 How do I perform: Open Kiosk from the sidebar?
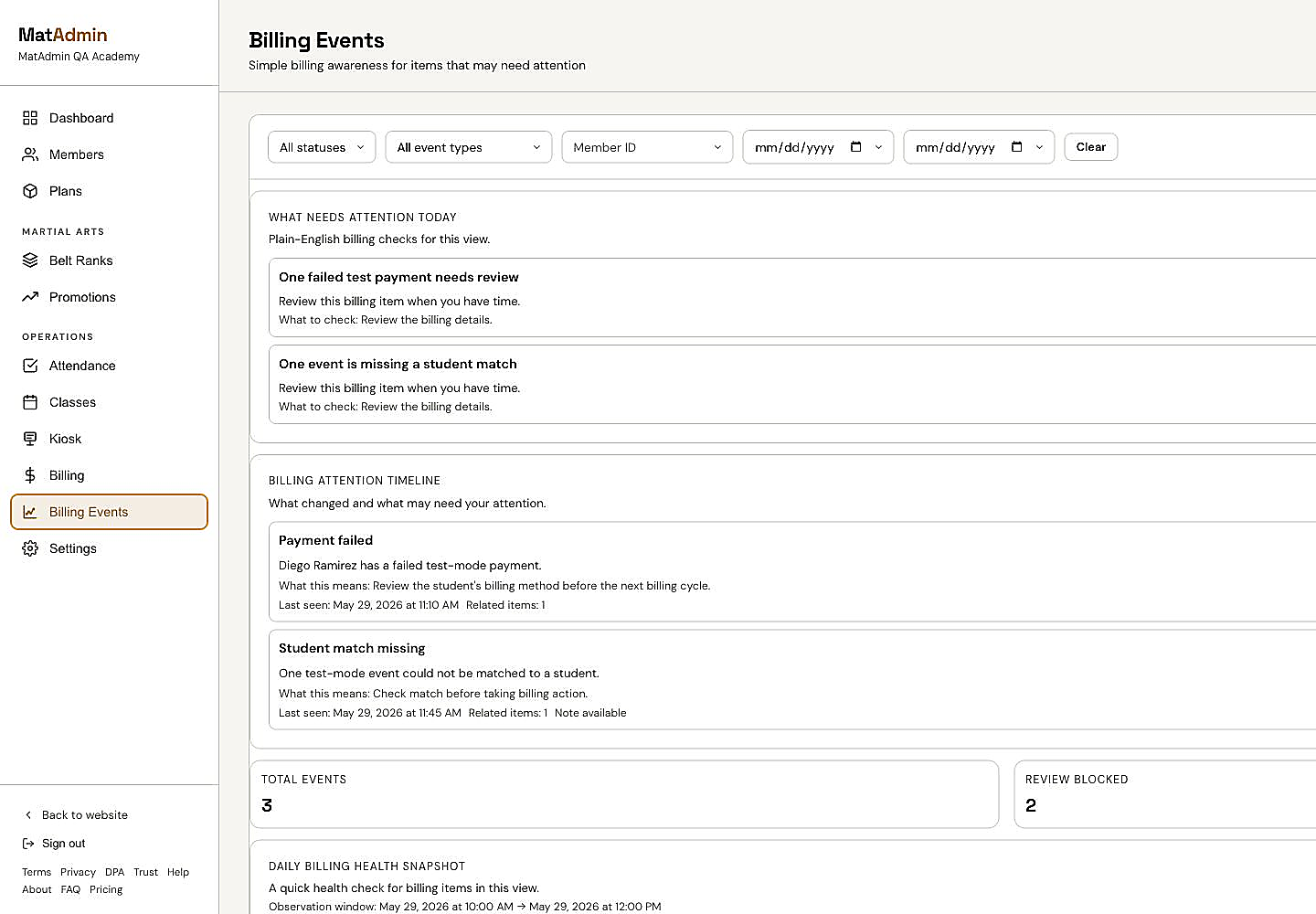[x=110, y=439]
